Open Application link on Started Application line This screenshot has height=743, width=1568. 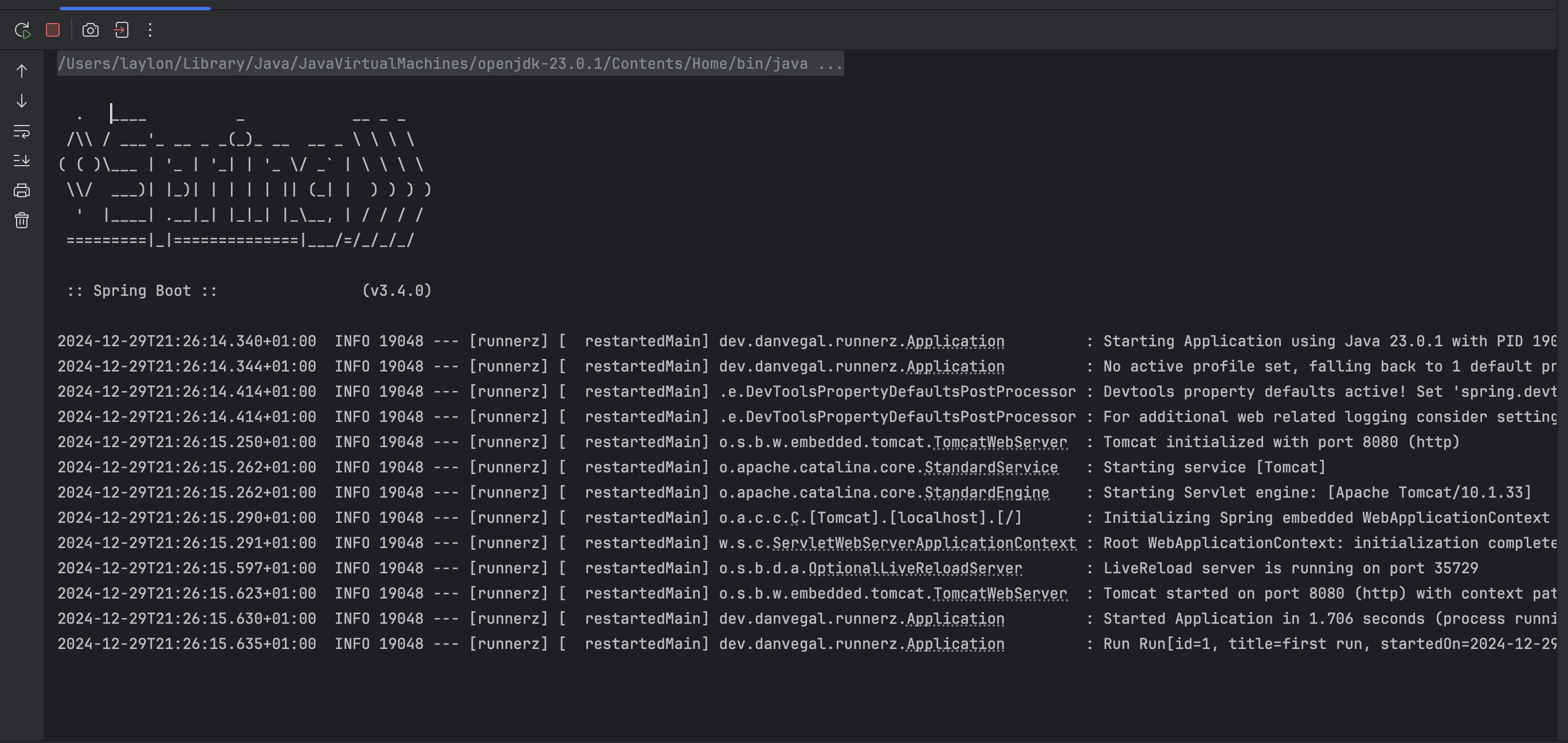(x=955, y=619)
